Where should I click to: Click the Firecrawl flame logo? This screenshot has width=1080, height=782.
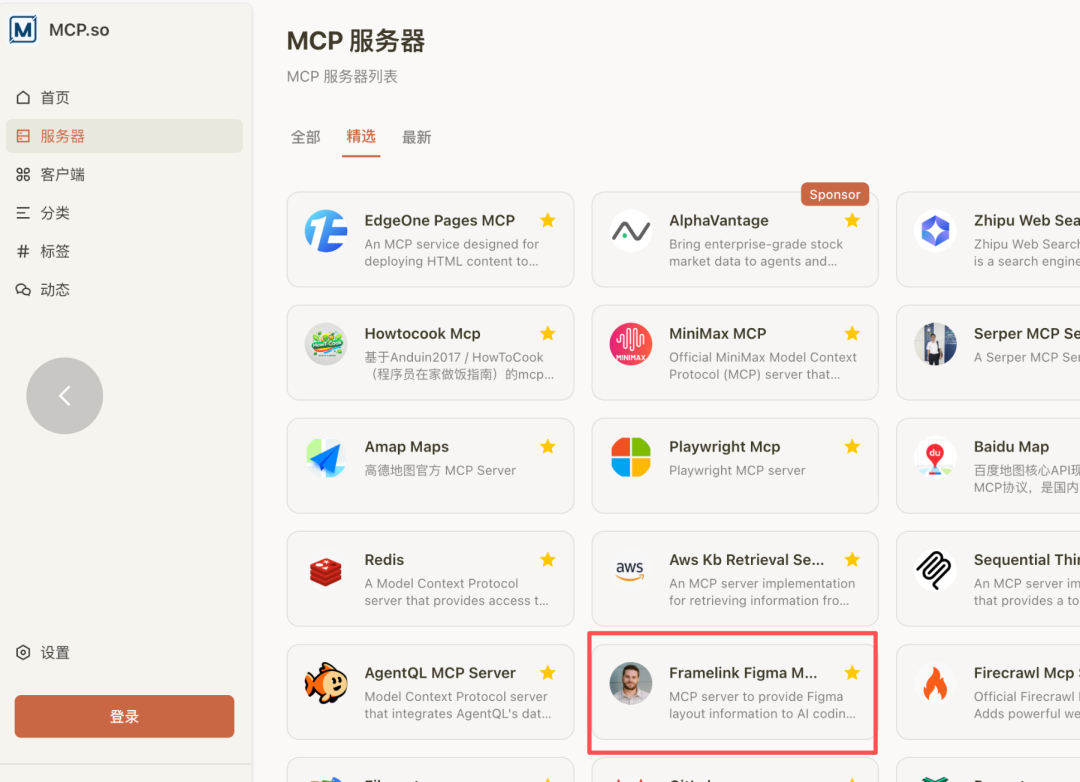[935, 683]
